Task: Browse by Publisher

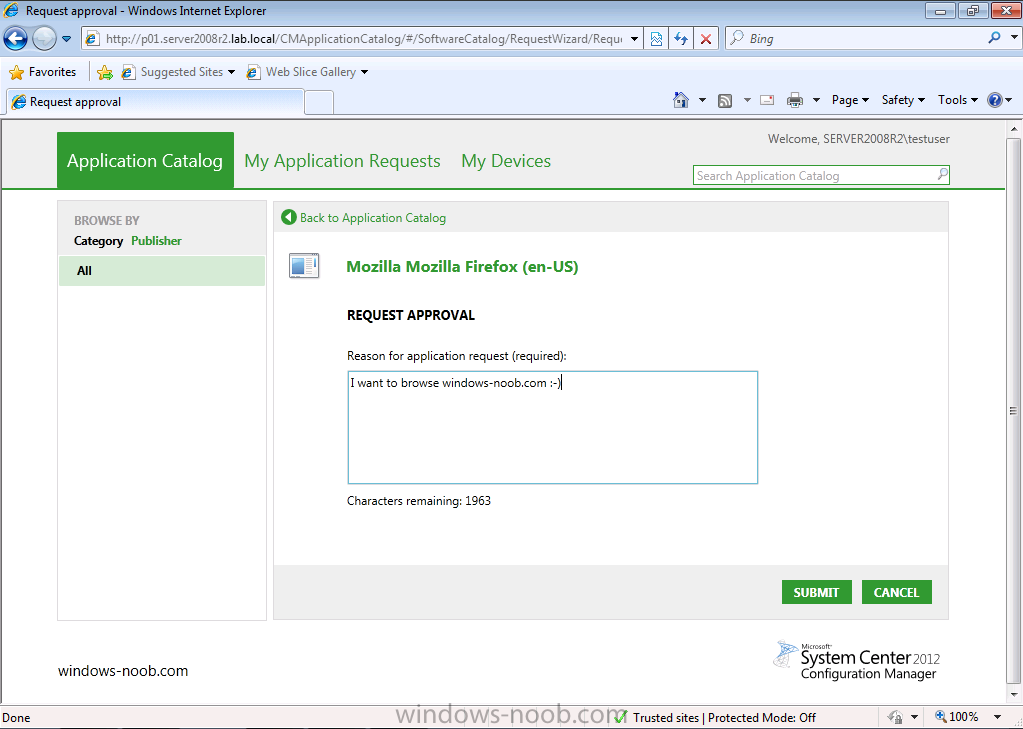Action: [x=157, y=241]
